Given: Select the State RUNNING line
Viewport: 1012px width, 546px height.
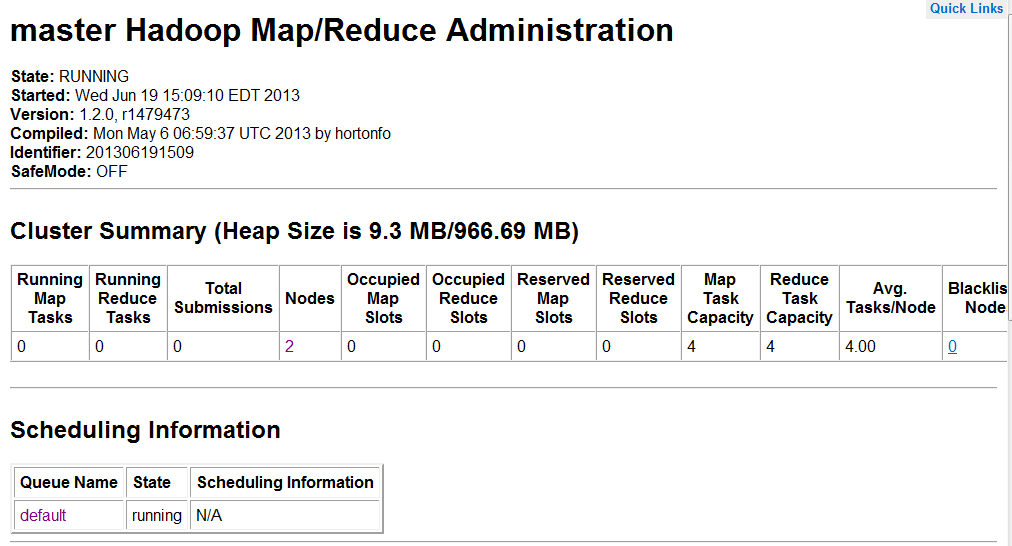Looking at the screenshot, I should (x=70, y=76).
